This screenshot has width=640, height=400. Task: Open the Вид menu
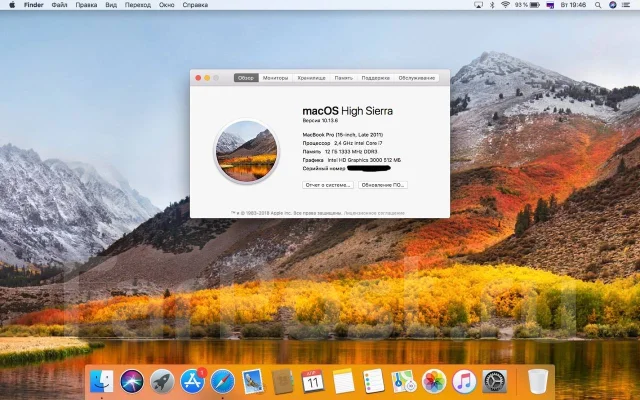111,5
